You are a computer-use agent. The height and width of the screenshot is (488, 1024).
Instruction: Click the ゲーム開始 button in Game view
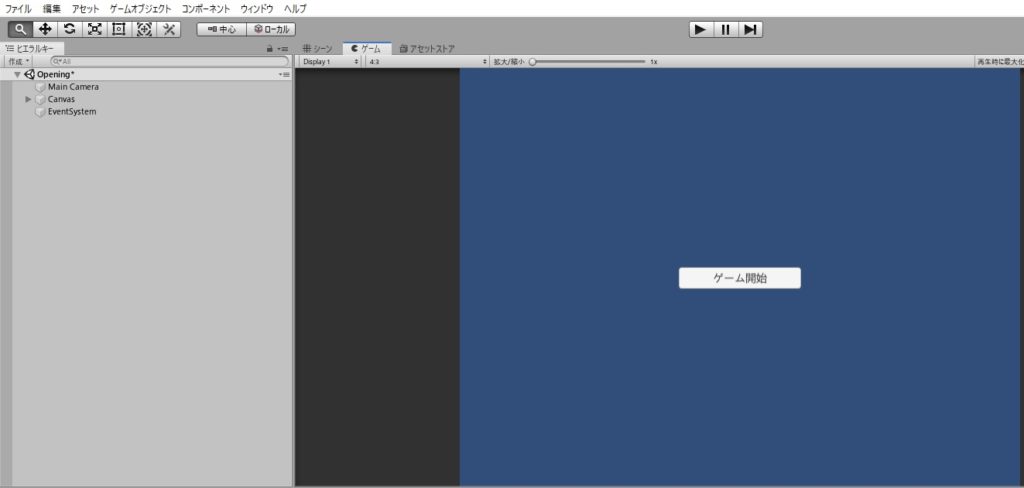[739, 278]
